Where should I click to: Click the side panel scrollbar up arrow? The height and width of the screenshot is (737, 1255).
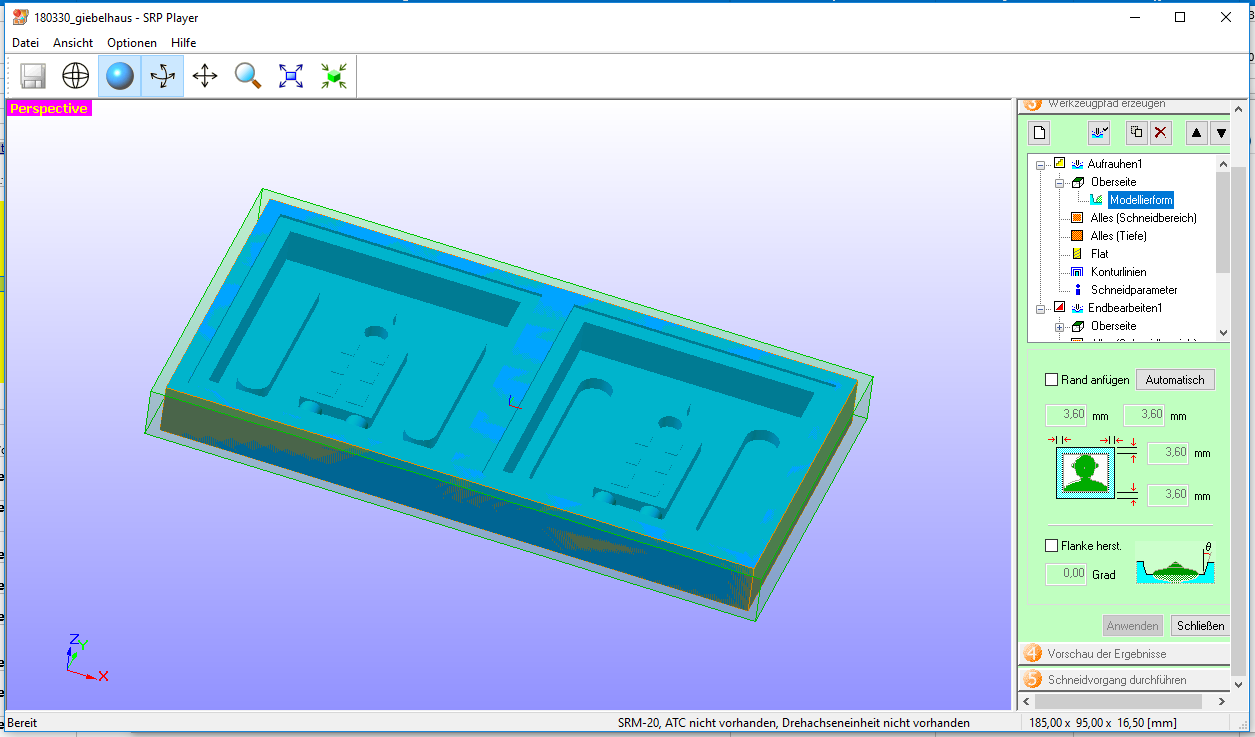1239,108
